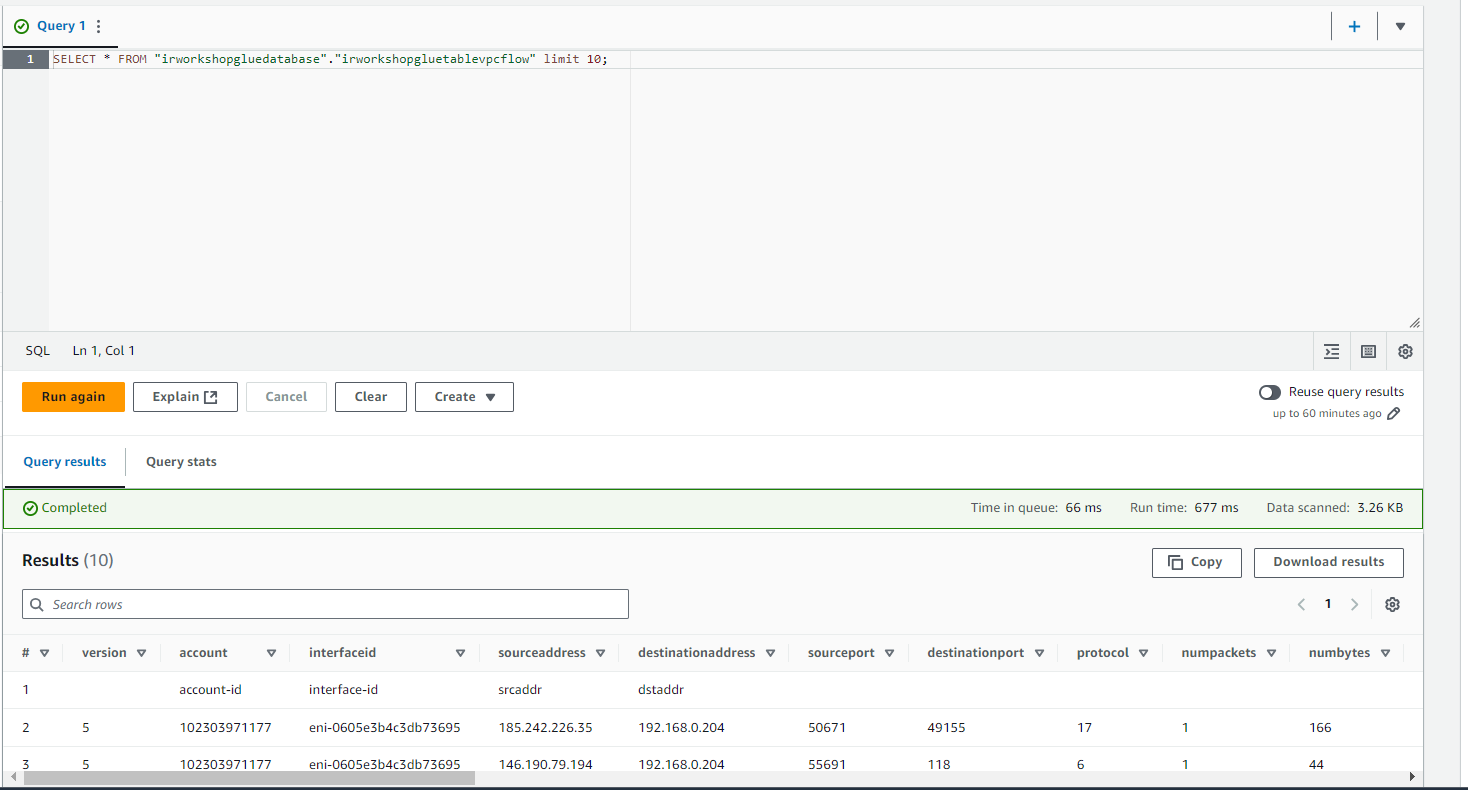Sort by interfaceid column
Image resolution: width=1468 pixels, height=790 pixels.
[x=460, y=653]
